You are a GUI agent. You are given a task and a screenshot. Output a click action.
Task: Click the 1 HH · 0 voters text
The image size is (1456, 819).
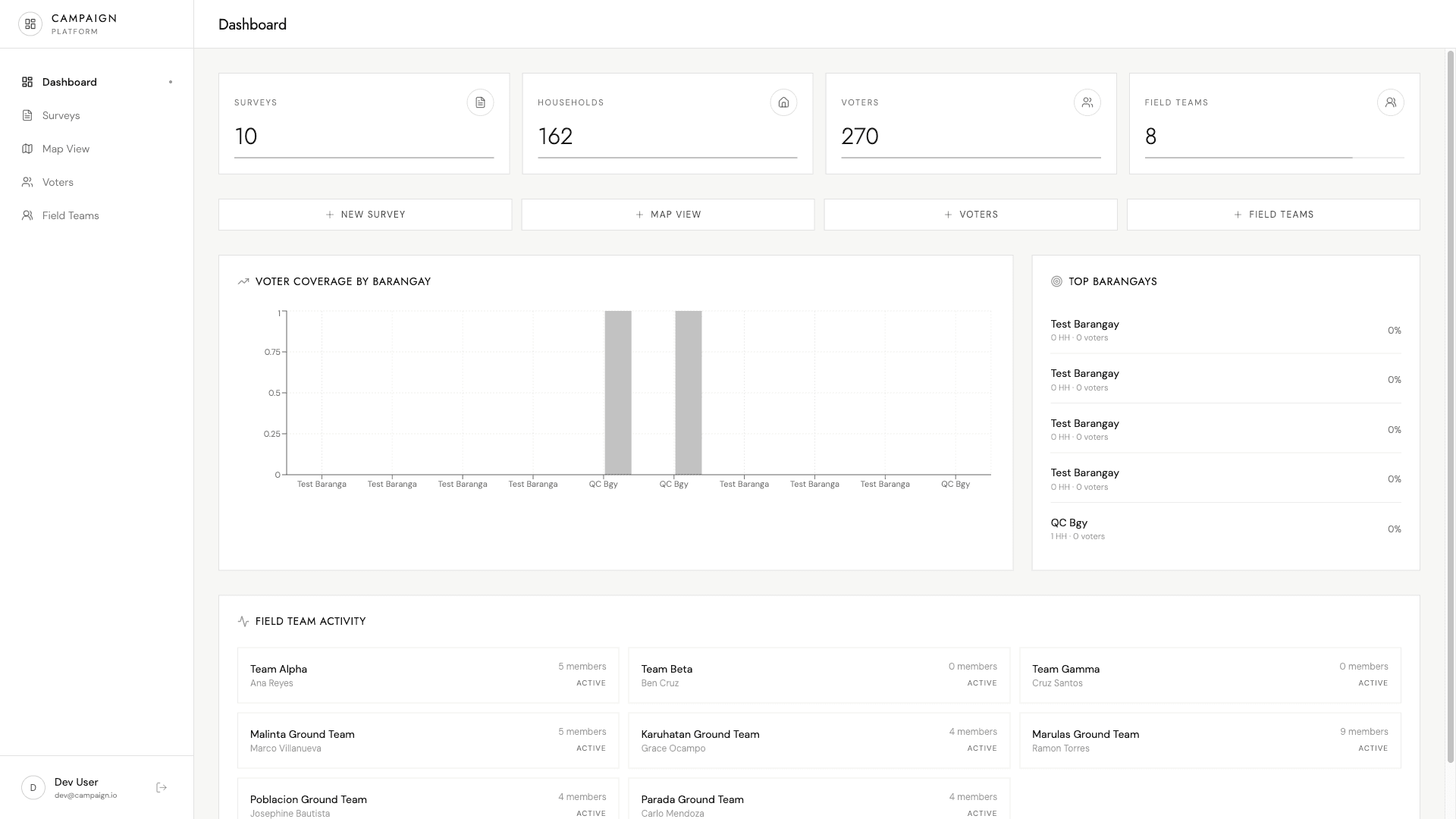1078,536
